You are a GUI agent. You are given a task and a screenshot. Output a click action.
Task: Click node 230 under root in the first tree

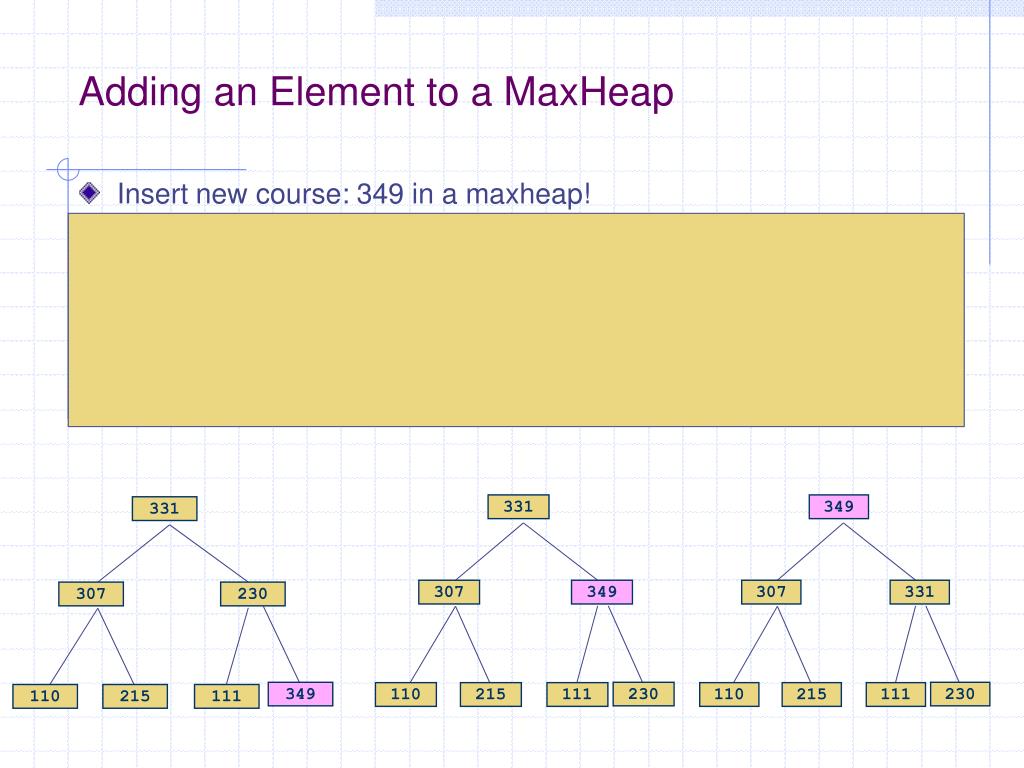coord(253,594)
